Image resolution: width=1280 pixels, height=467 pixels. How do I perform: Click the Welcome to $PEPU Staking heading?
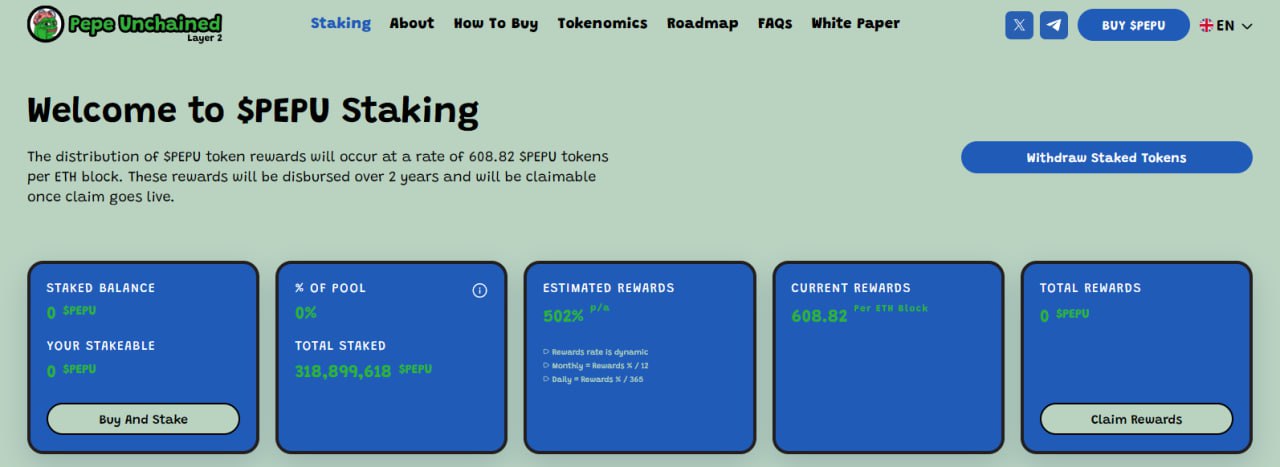pyautogui.click(x=253, y=110)
